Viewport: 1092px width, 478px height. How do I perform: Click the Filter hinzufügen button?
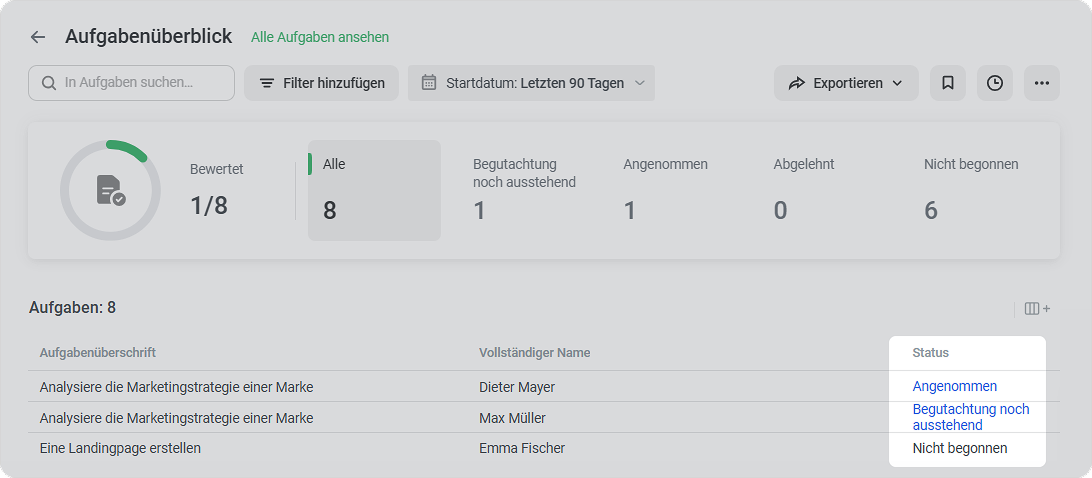click(321, 83)
